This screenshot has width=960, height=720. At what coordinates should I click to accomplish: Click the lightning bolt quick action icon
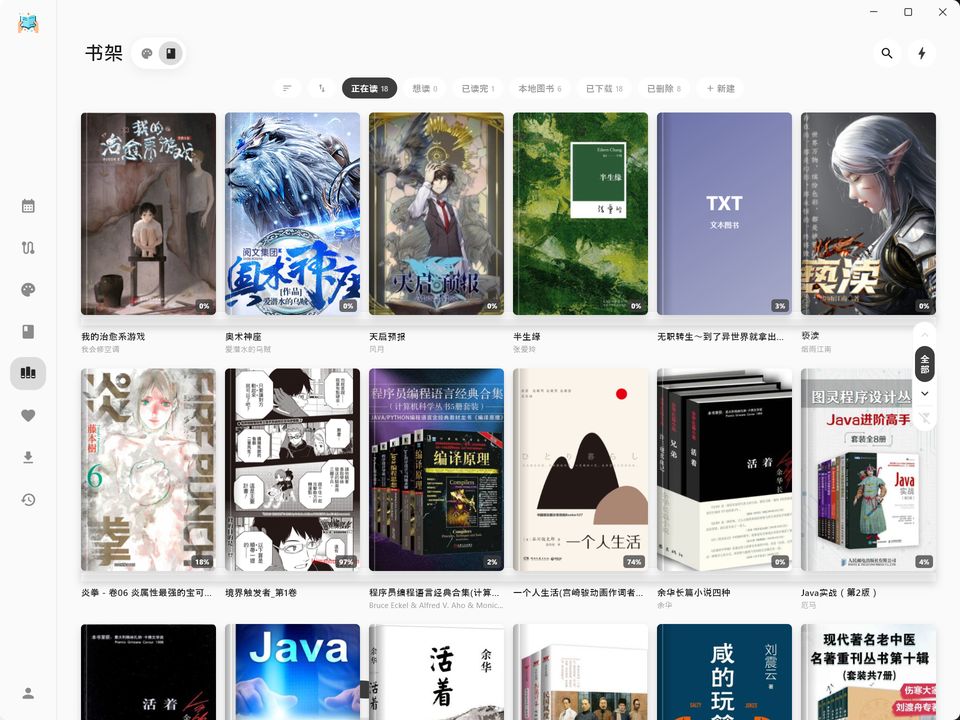click(922, 53)
